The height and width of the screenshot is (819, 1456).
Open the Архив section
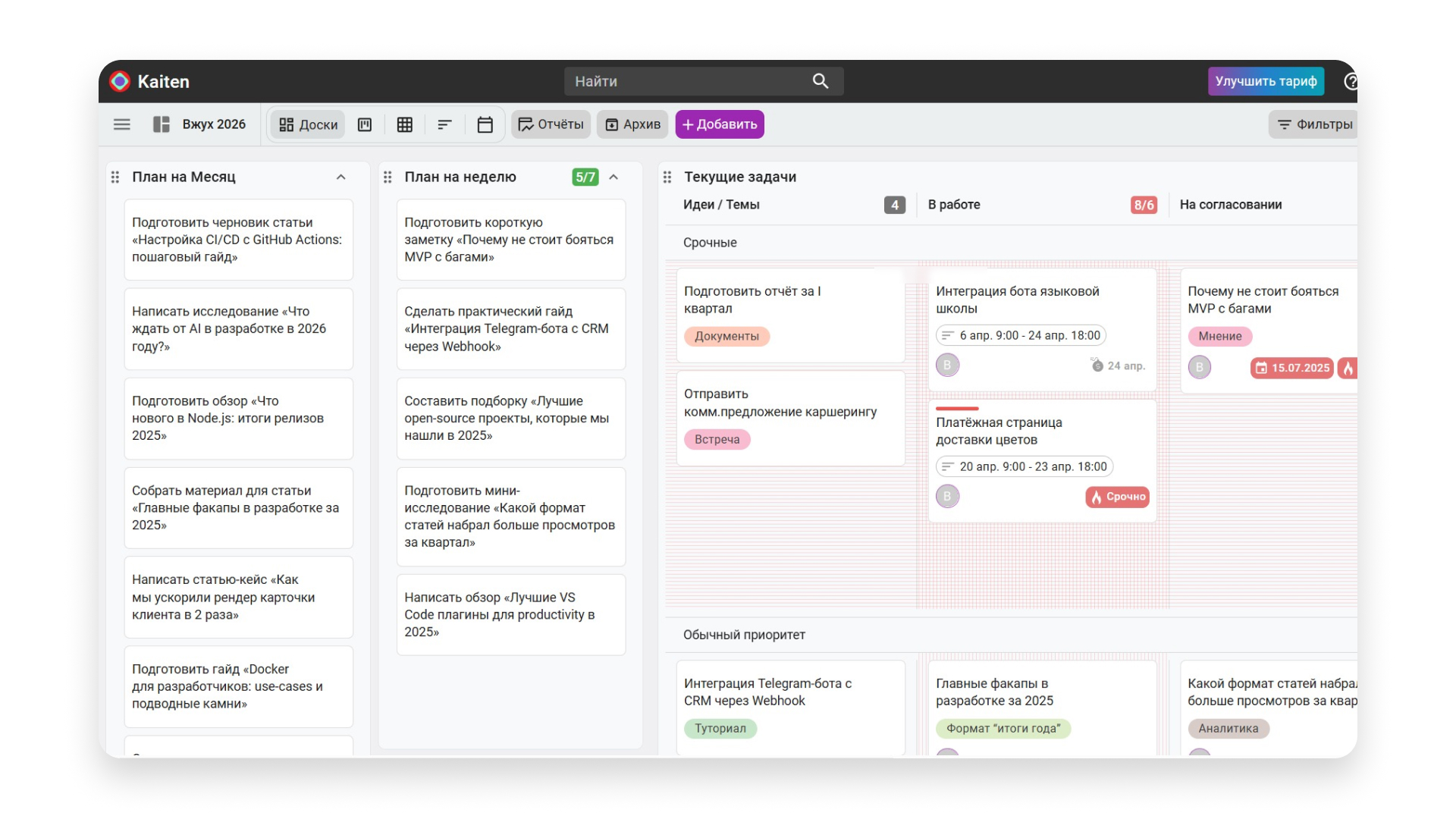632,124
